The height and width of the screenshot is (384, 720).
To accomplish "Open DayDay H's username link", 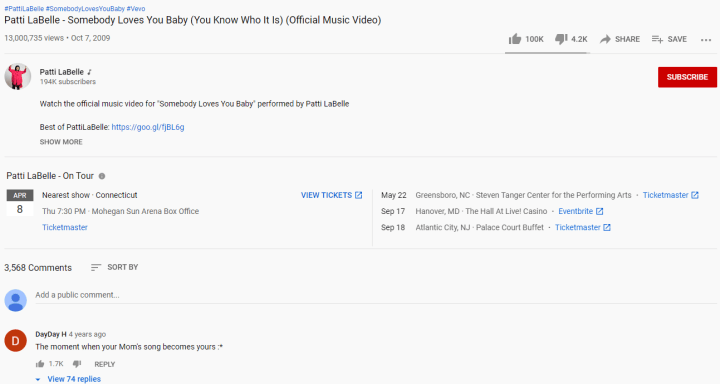I will [x=51, y=334].
